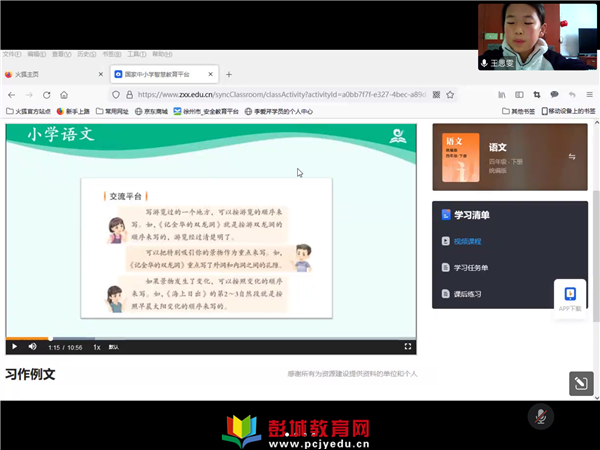This screenshot has width=600, height=450.
Task: Open the QR code icon in address bar
Action: [436, 95]
